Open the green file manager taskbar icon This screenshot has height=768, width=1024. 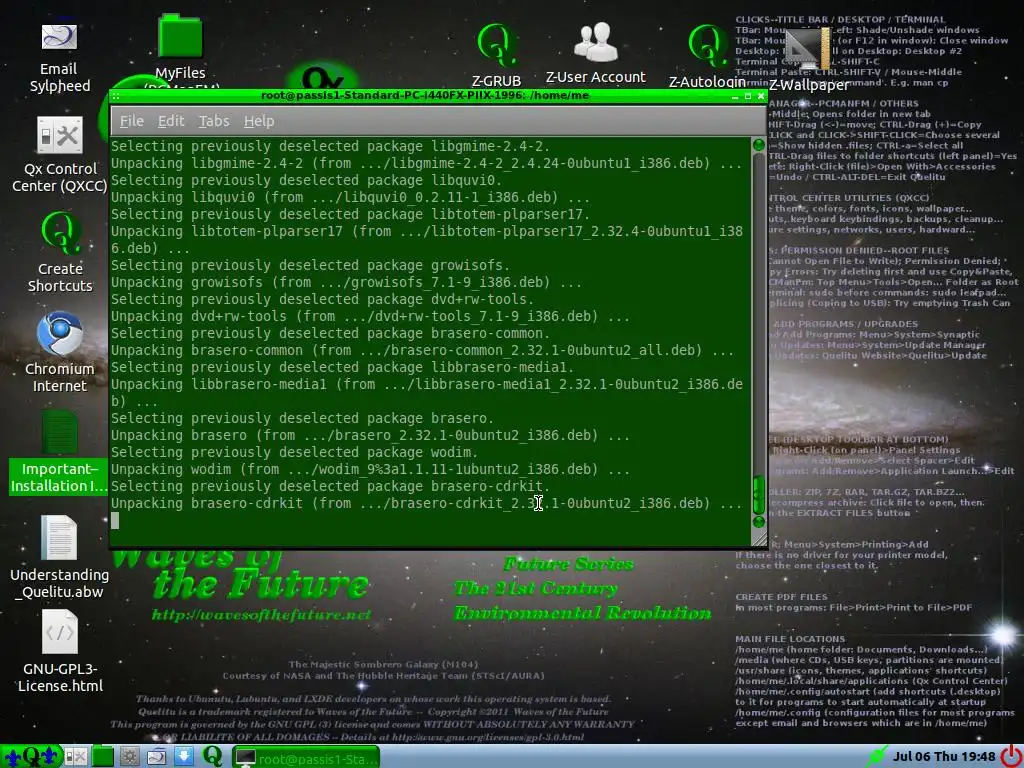pyautogui.click(x=103, y=757)
